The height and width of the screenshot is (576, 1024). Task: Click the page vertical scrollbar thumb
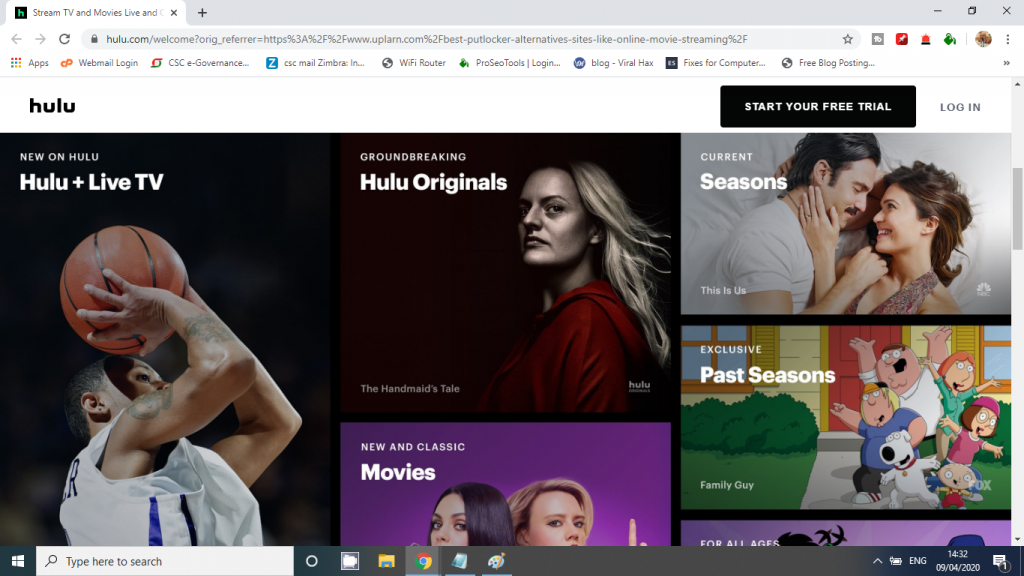point(1017,208)
